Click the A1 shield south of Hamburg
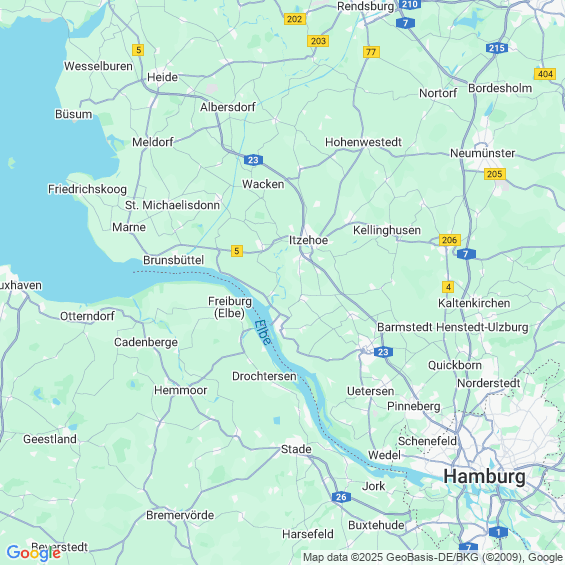565x565 pixels. [498, 532]
